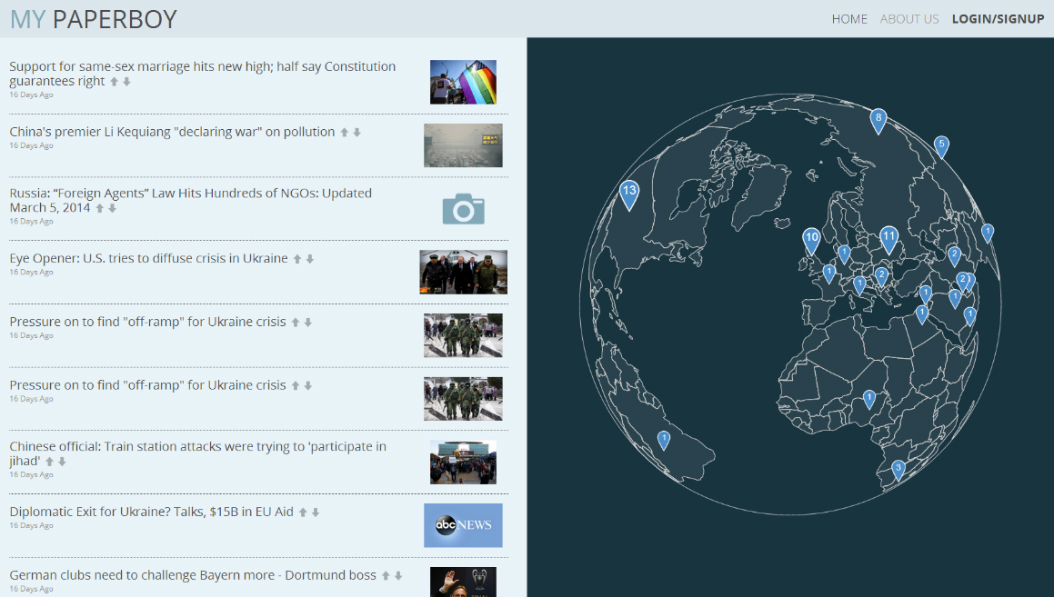Downvote the Eye Opener Ukraine story
This screenshot has height=597, width=1054.
310,259
